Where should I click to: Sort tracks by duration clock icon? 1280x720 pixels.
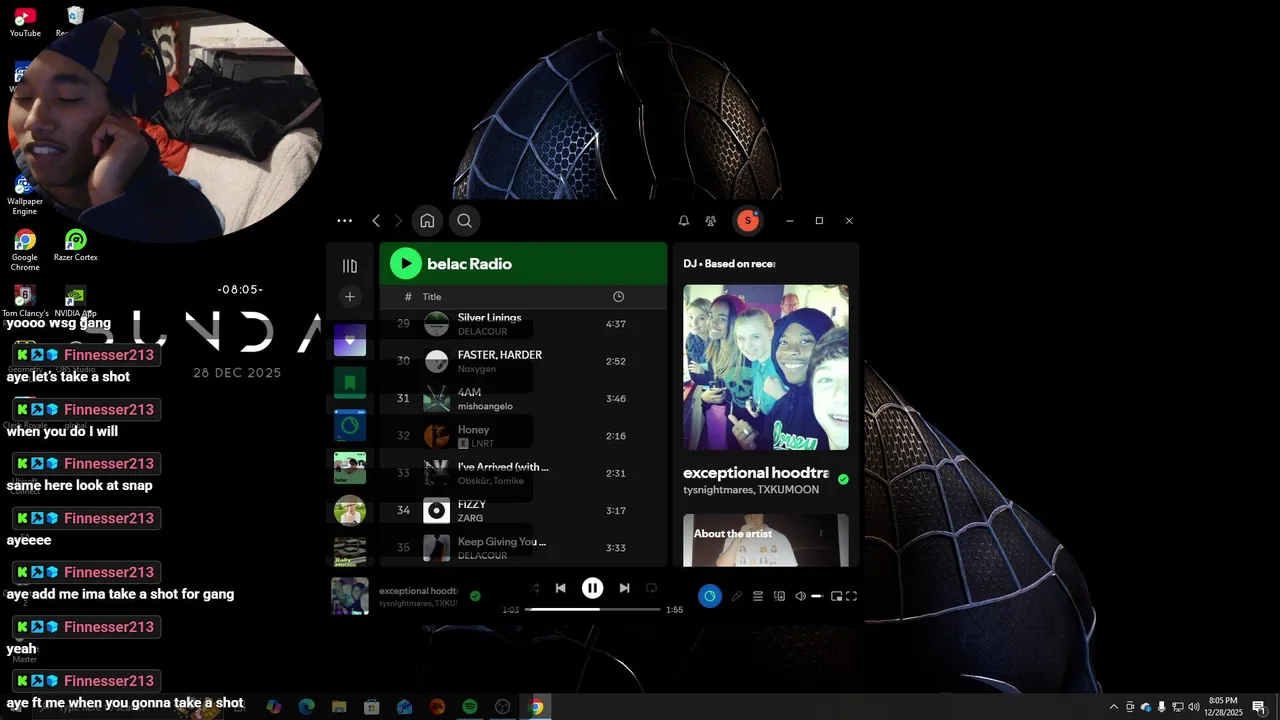[618, 297]
